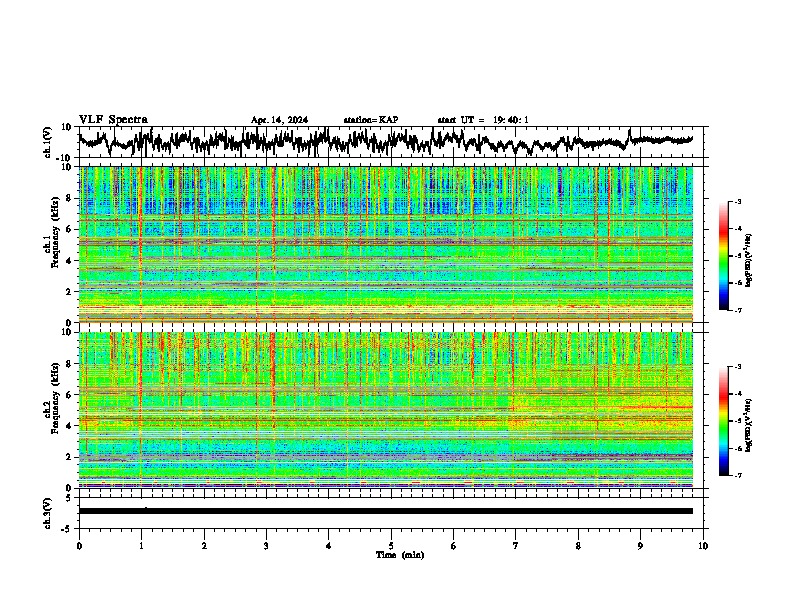Click the "station=KAP" label
Viewport: 792px width, 612px height.
[x=371, y=120]
